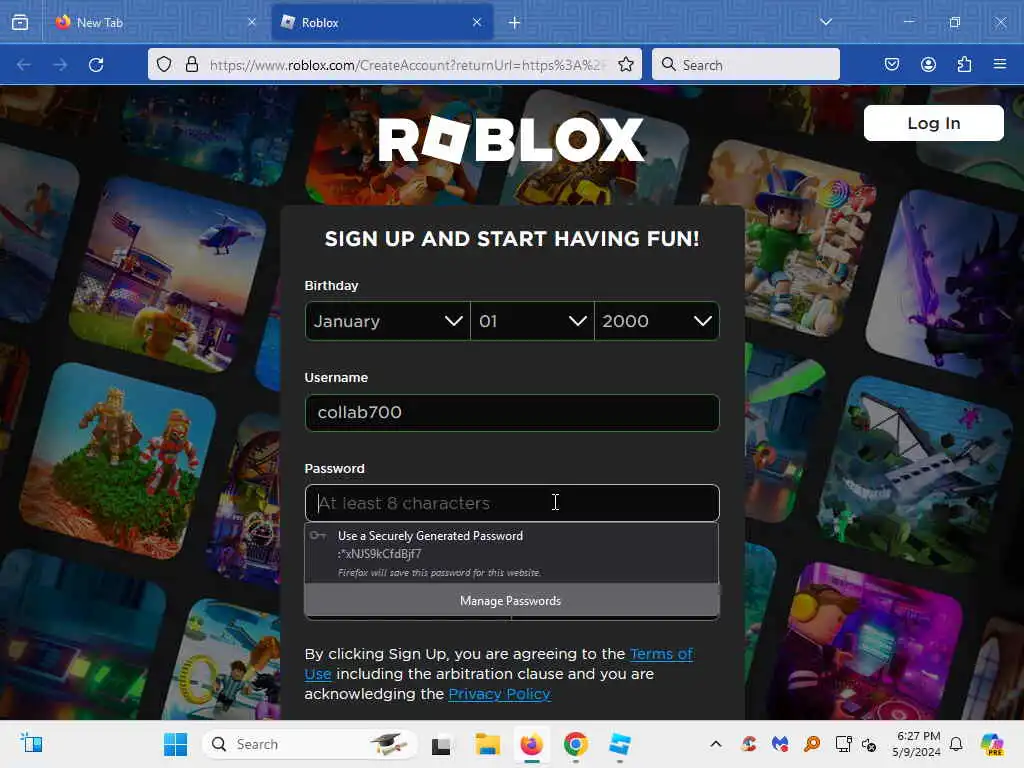Image resolution: width=1024 pixels, height=768 pixels.
Task: Show hidden tray icons chevron
Action: pos(716,744)
